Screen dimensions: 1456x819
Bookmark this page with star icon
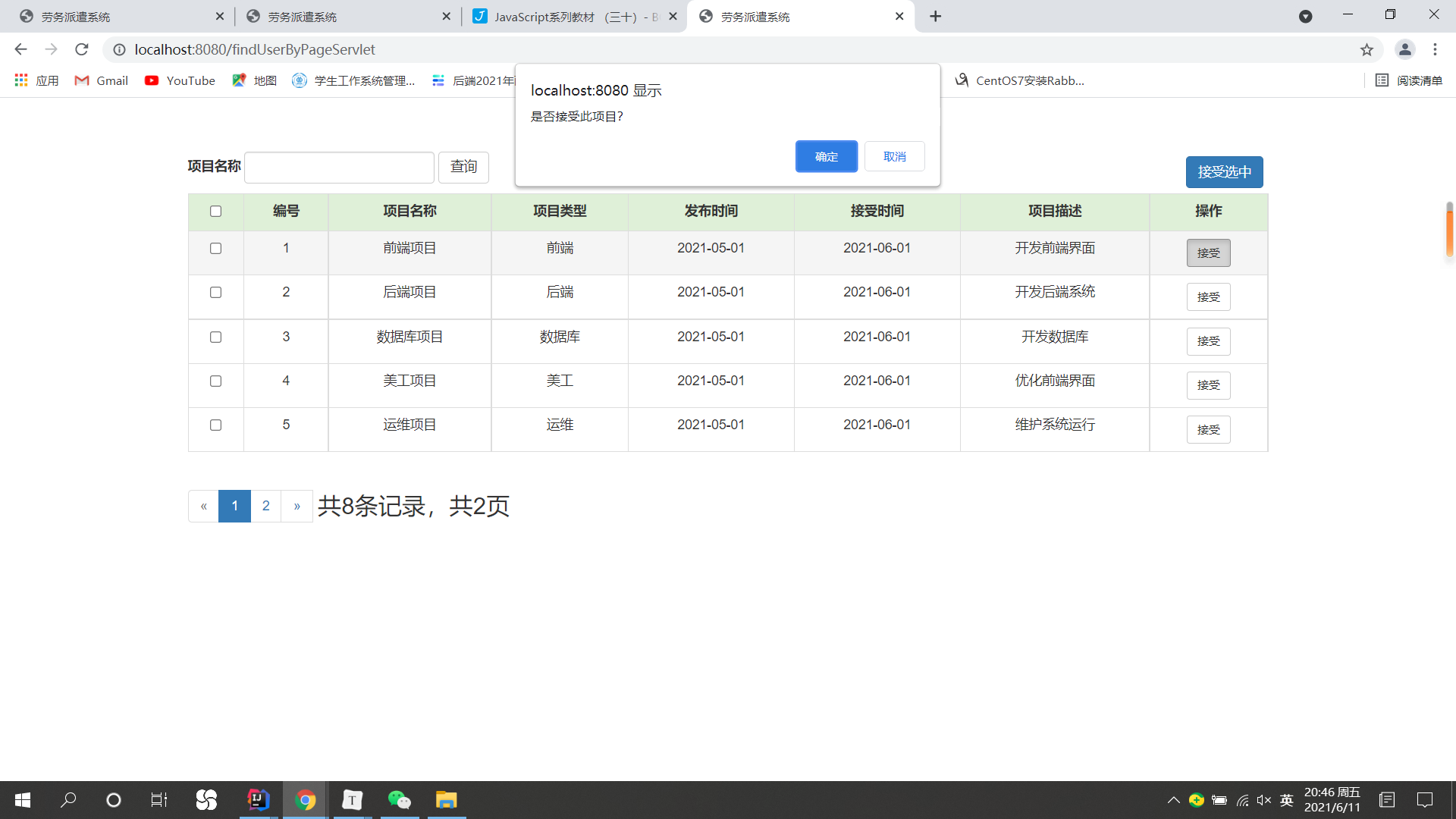click(1367, 49)
